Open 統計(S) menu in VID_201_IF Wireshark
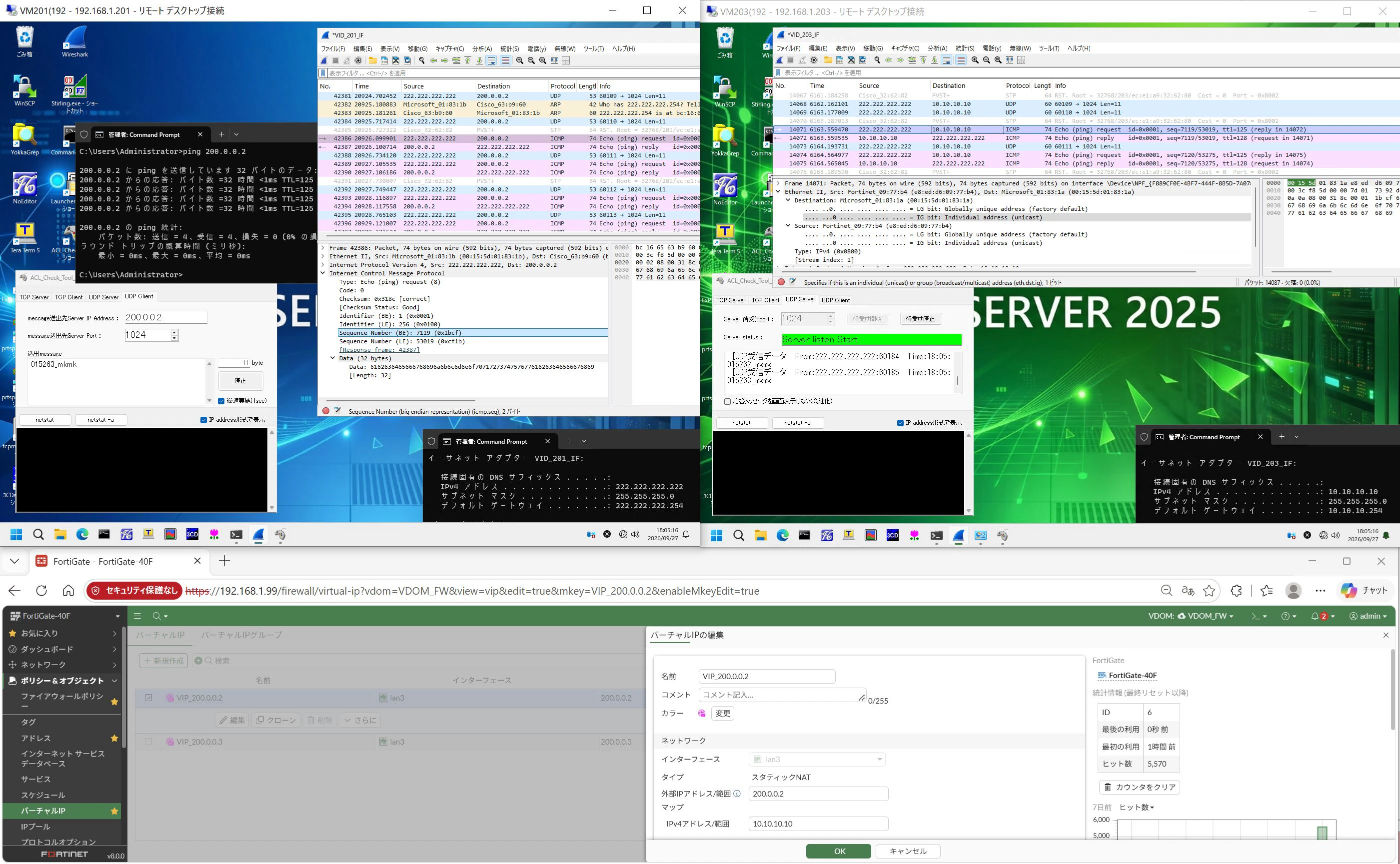1400x864 pixels. [x=509, y=48]
